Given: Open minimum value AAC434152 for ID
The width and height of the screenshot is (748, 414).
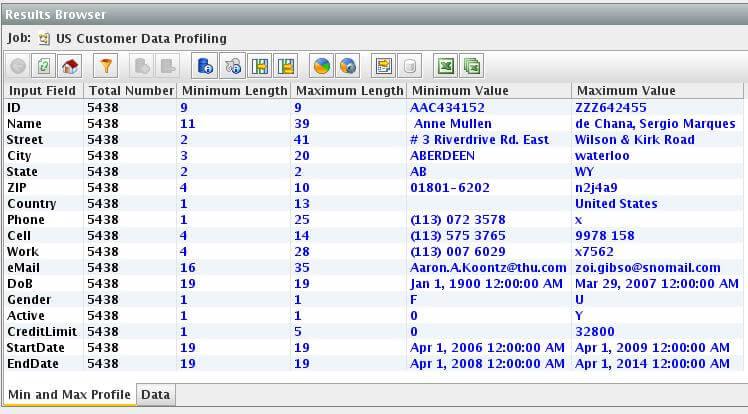Looking at the screenshot, I should [447, 107].
